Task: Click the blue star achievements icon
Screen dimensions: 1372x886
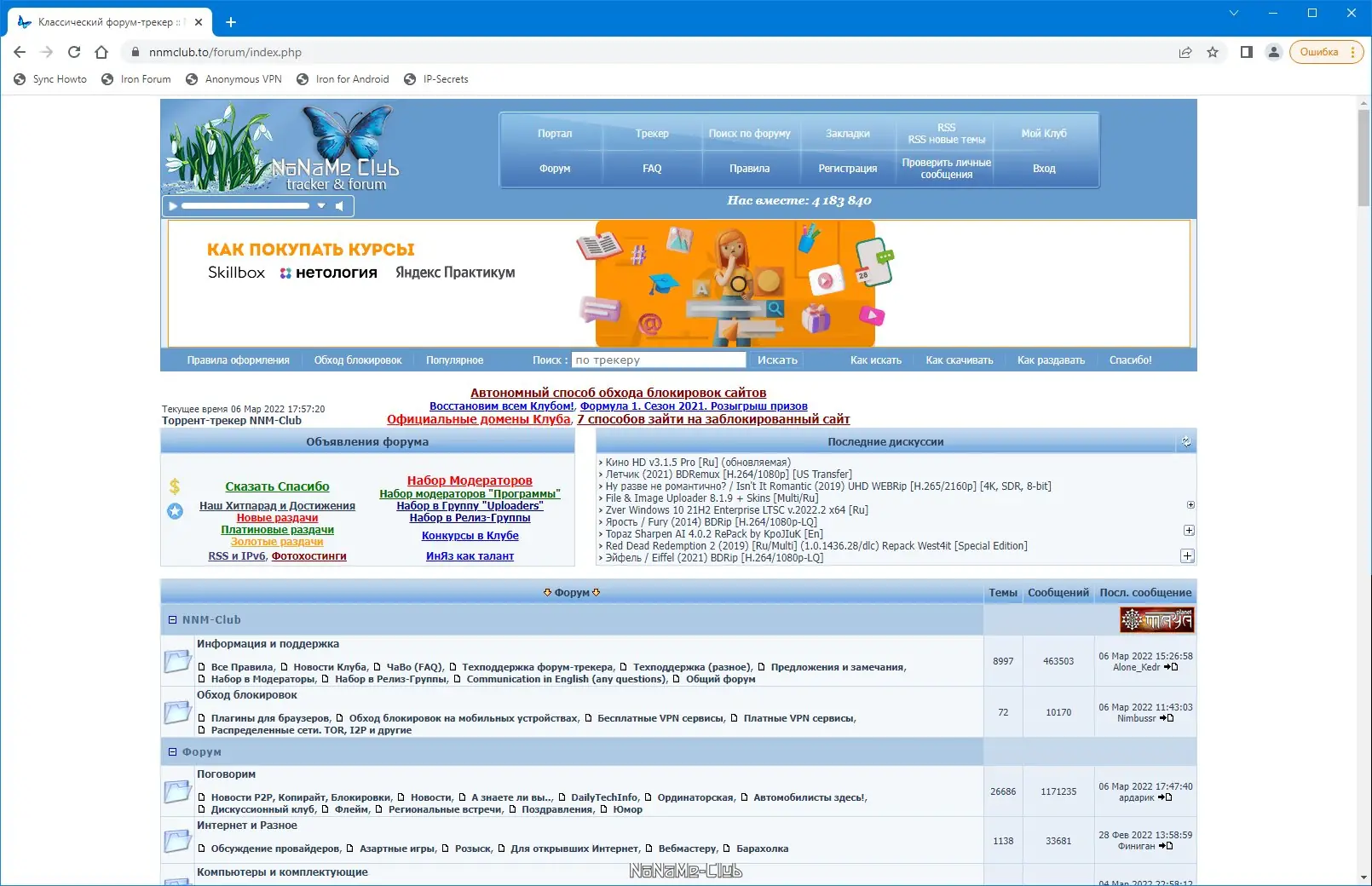Action: click(175, 511)
